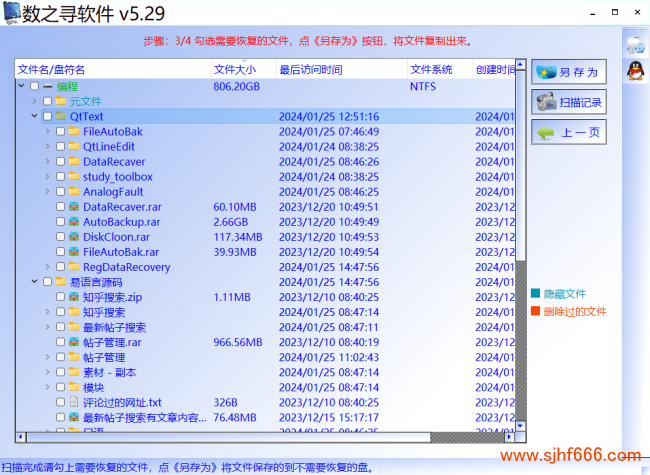Click the folder icon of 最新帖子搜索 folder

click(74, 327)
